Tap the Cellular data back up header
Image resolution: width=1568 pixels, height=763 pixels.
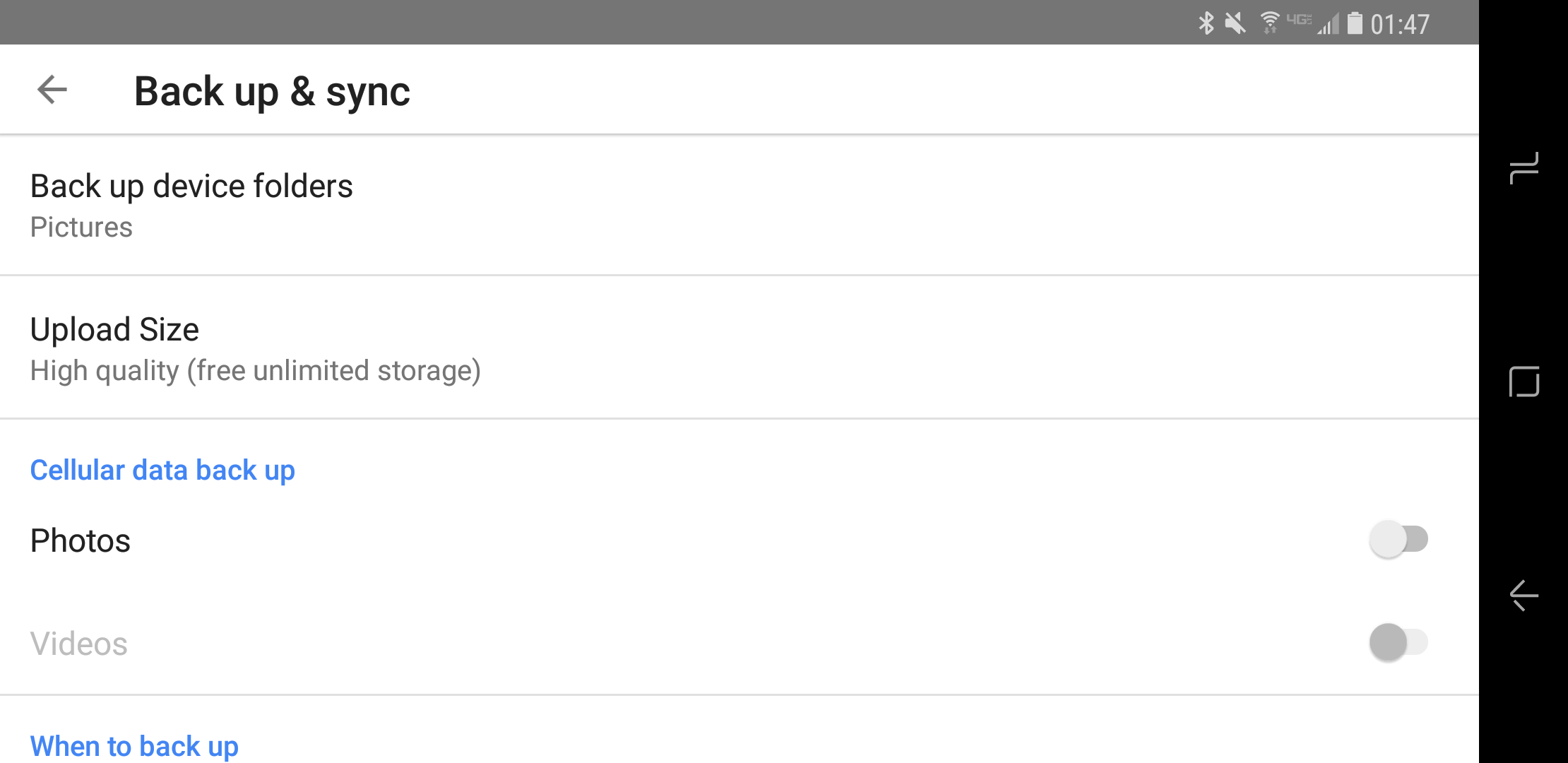click(162, 471)
